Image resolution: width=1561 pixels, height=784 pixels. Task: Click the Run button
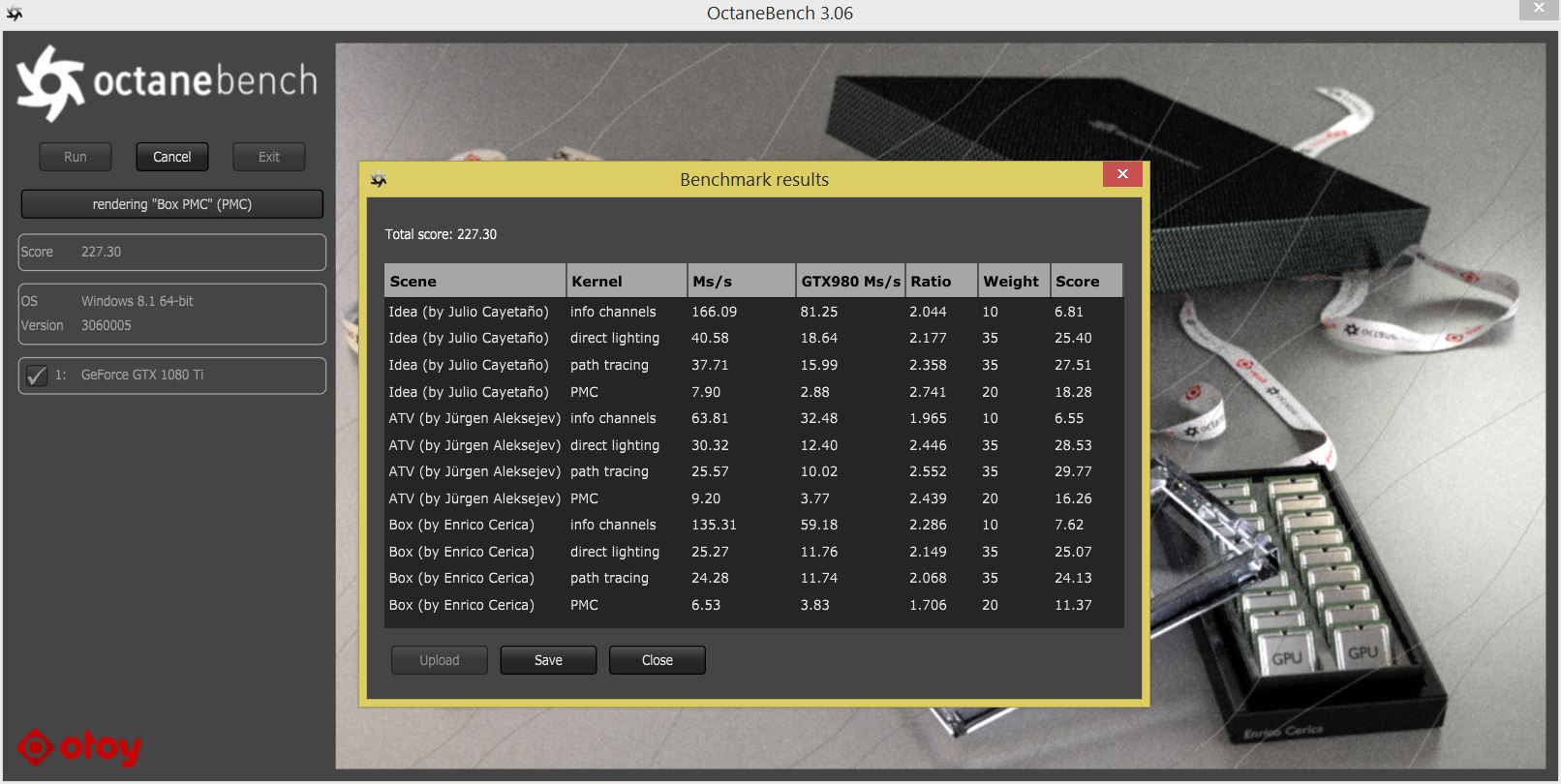point(76,157)
